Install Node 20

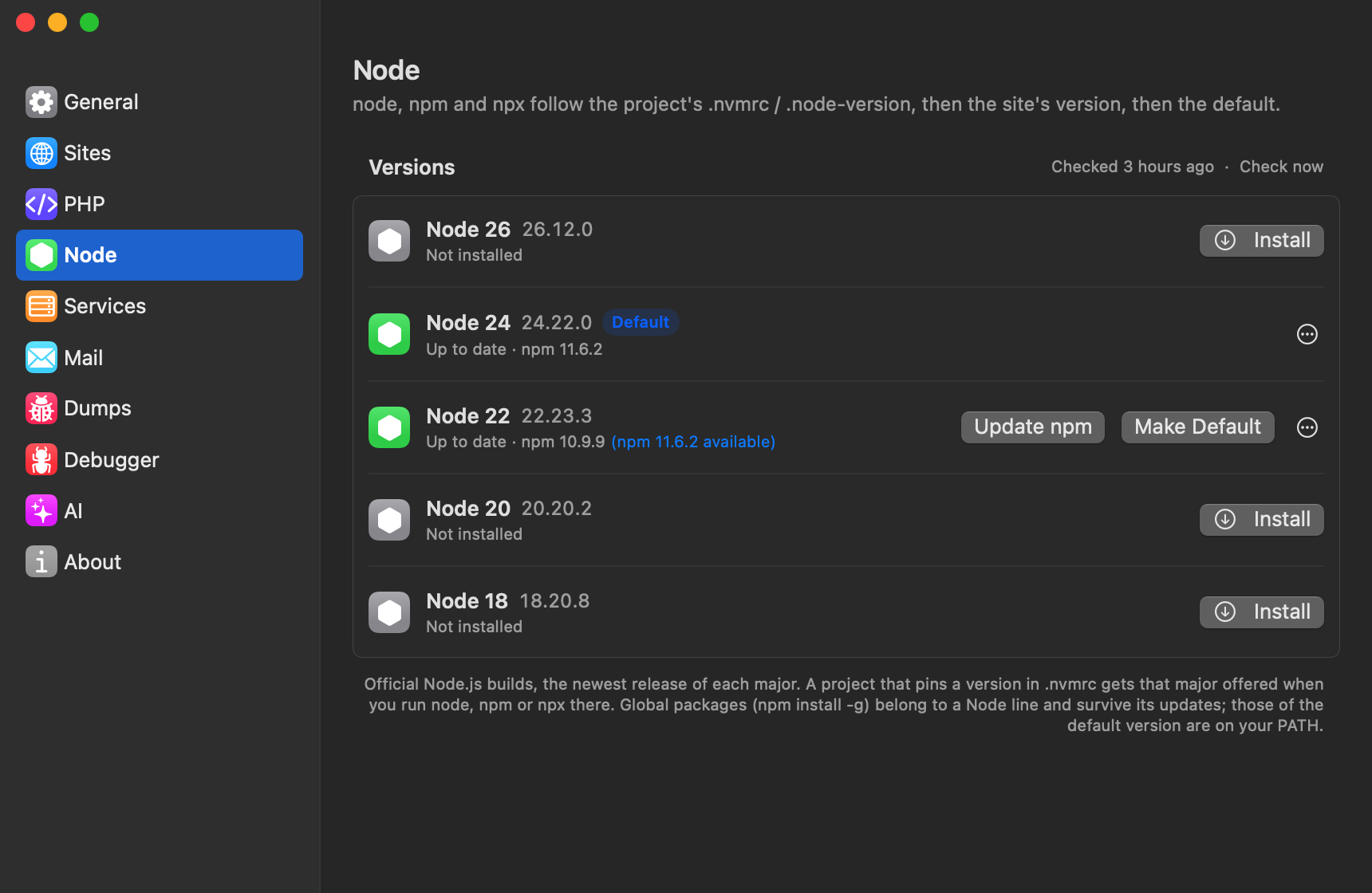point(1262,520)
